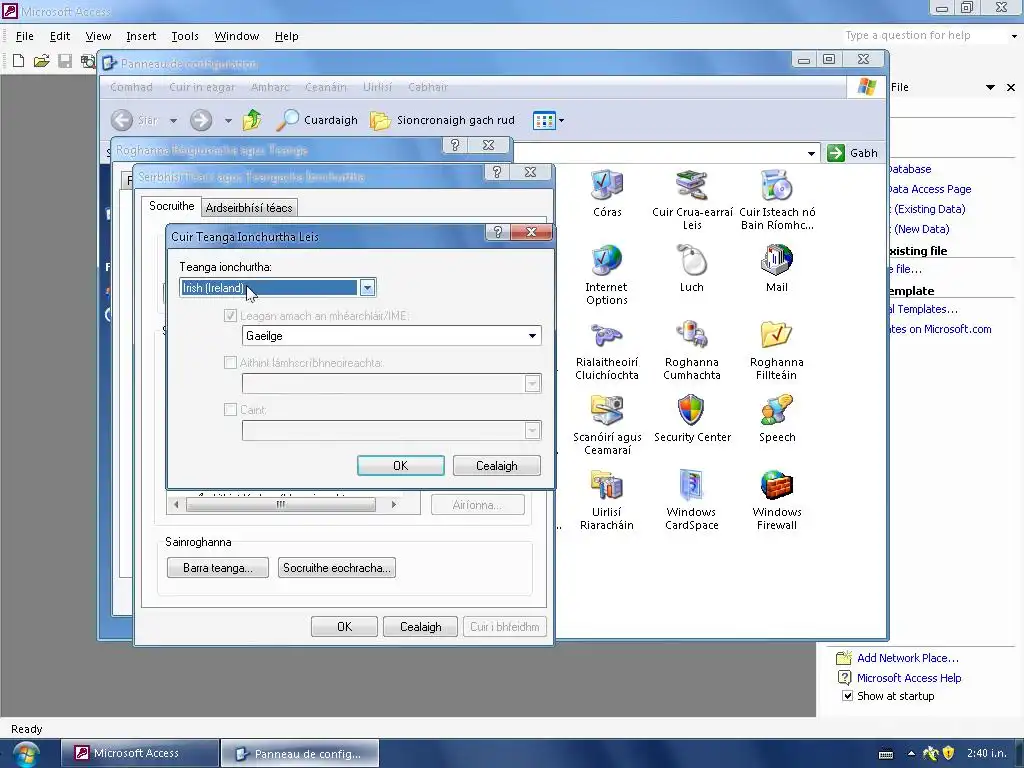Open Windows CardSpace icon

coord(692,500)
